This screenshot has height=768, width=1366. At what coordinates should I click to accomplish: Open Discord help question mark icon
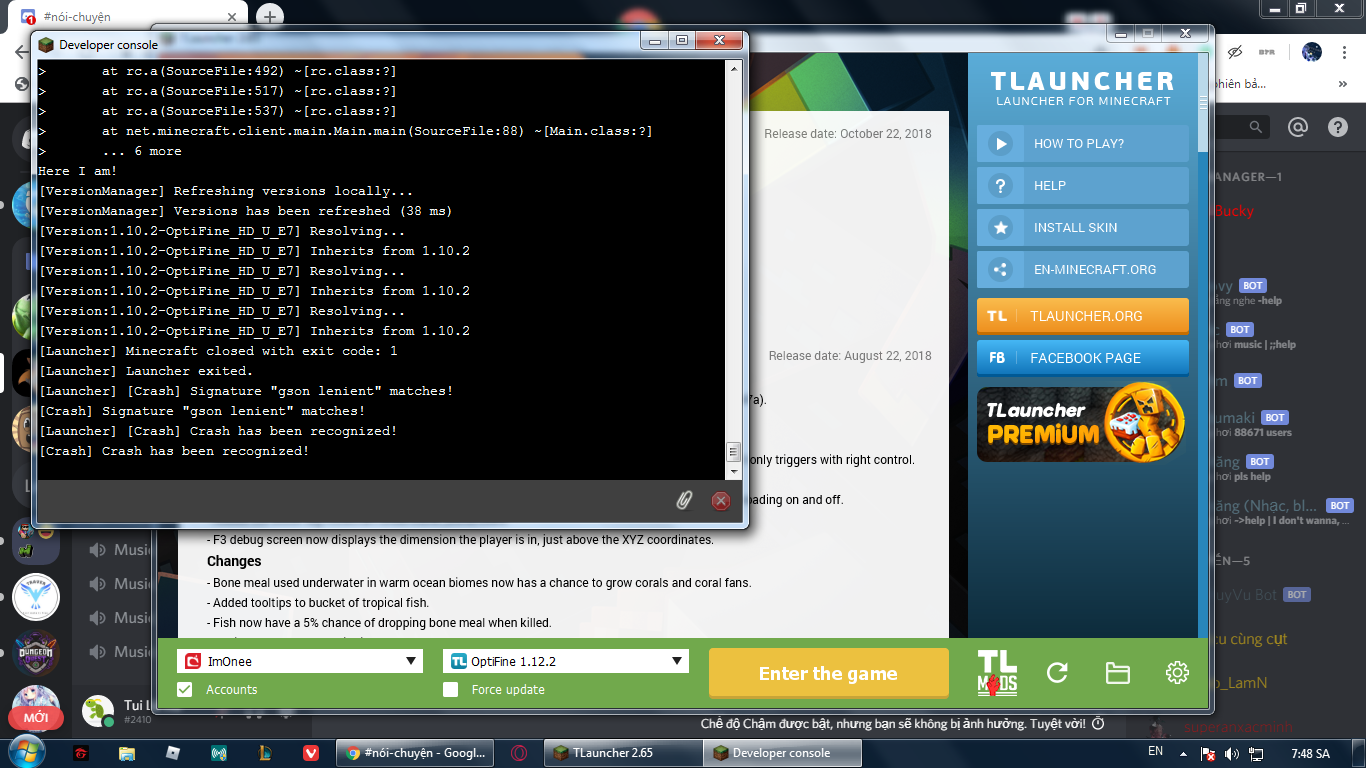pyautogui.click(x=1337, y=127)
